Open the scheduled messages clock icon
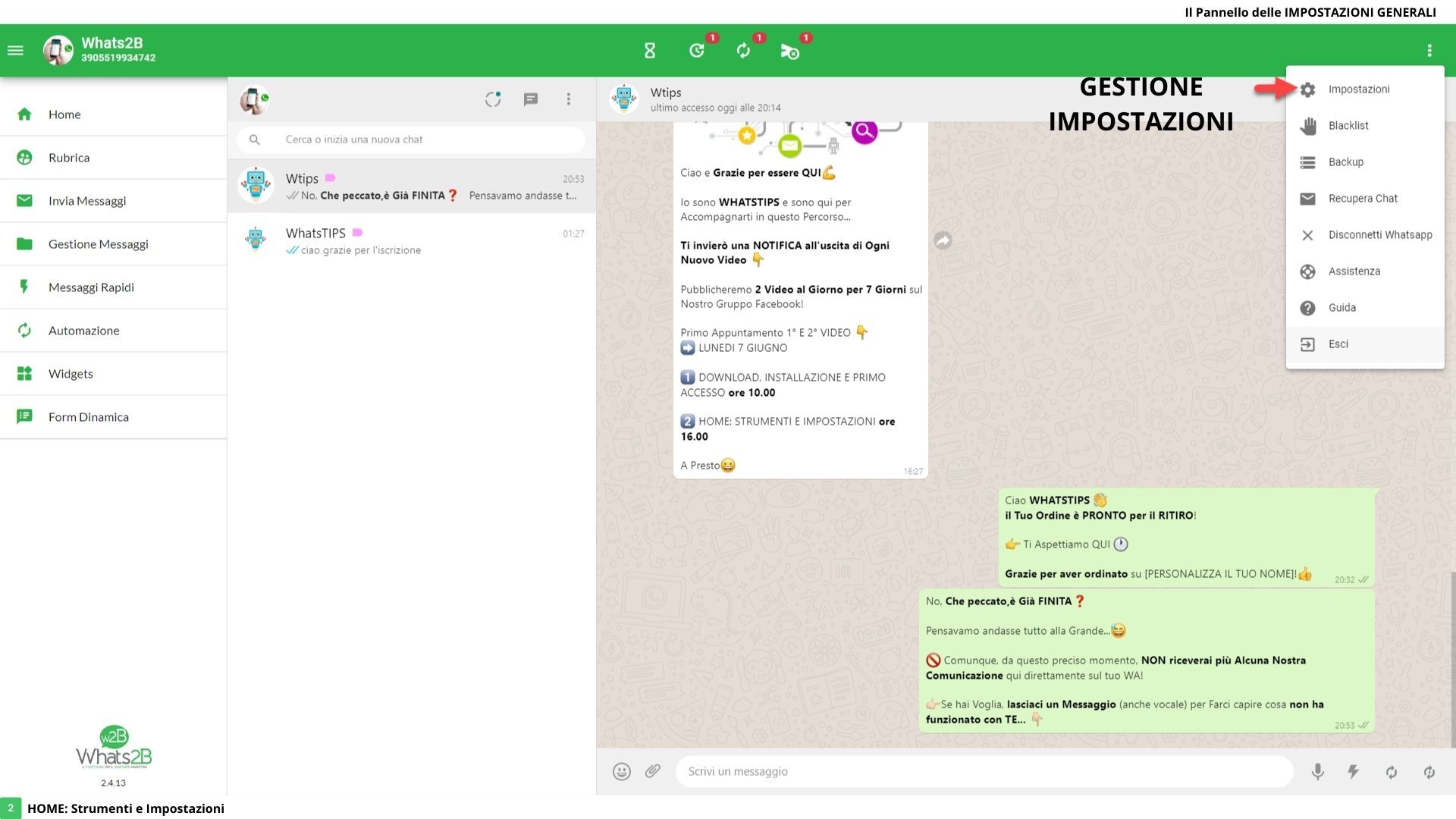This screenshot has height=819, width=1456. click(697, 51)
